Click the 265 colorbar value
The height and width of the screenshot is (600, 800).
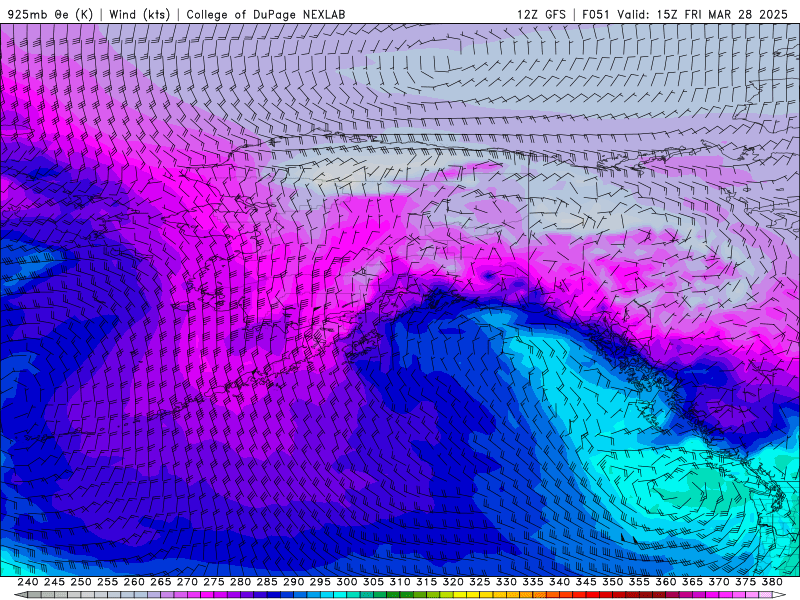(160, 582)
